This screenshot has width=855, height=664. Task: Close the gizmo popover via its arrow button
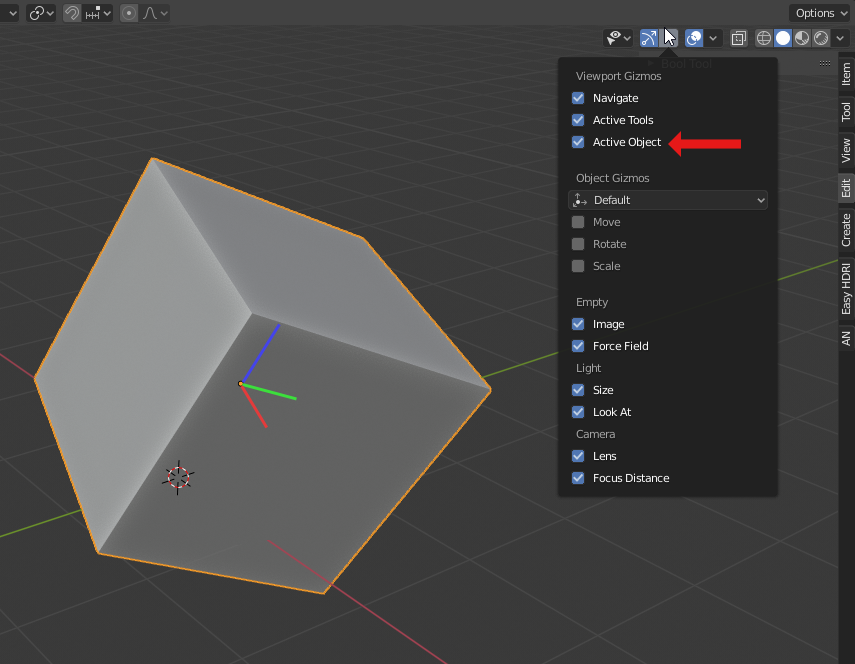coord(669,38)
